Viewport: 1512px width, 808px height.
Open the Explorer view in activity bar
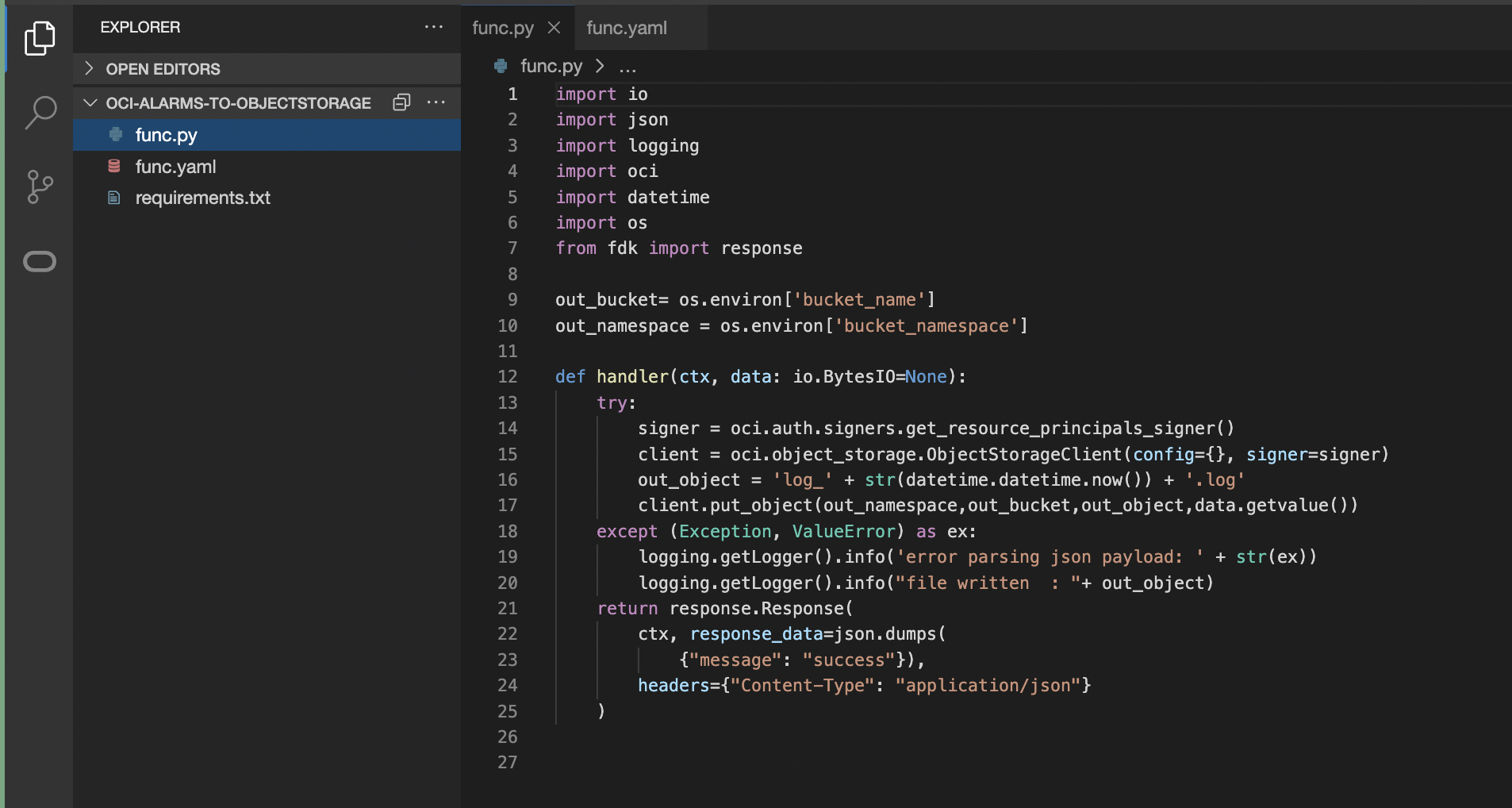pos(40,38)
